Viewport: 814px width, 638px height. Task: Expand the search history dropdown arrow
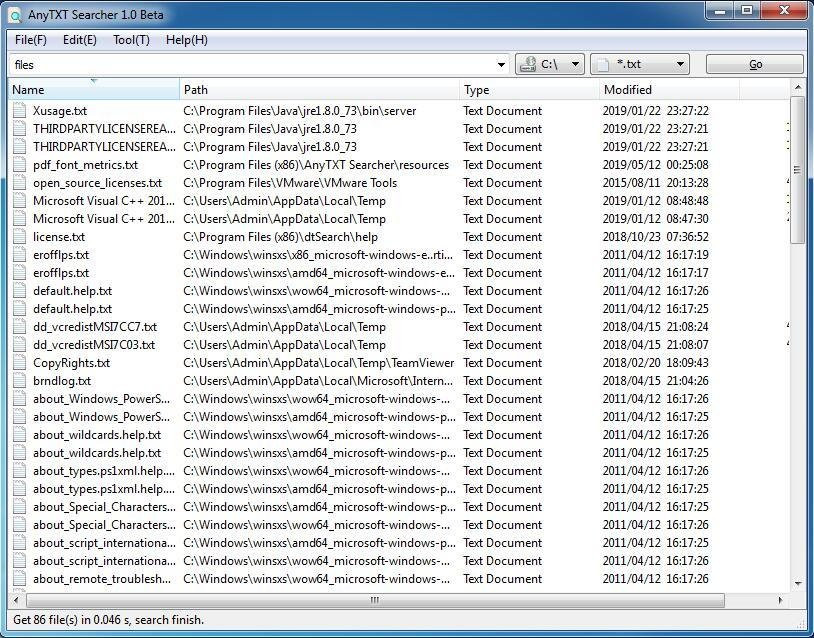coord(501,65)
